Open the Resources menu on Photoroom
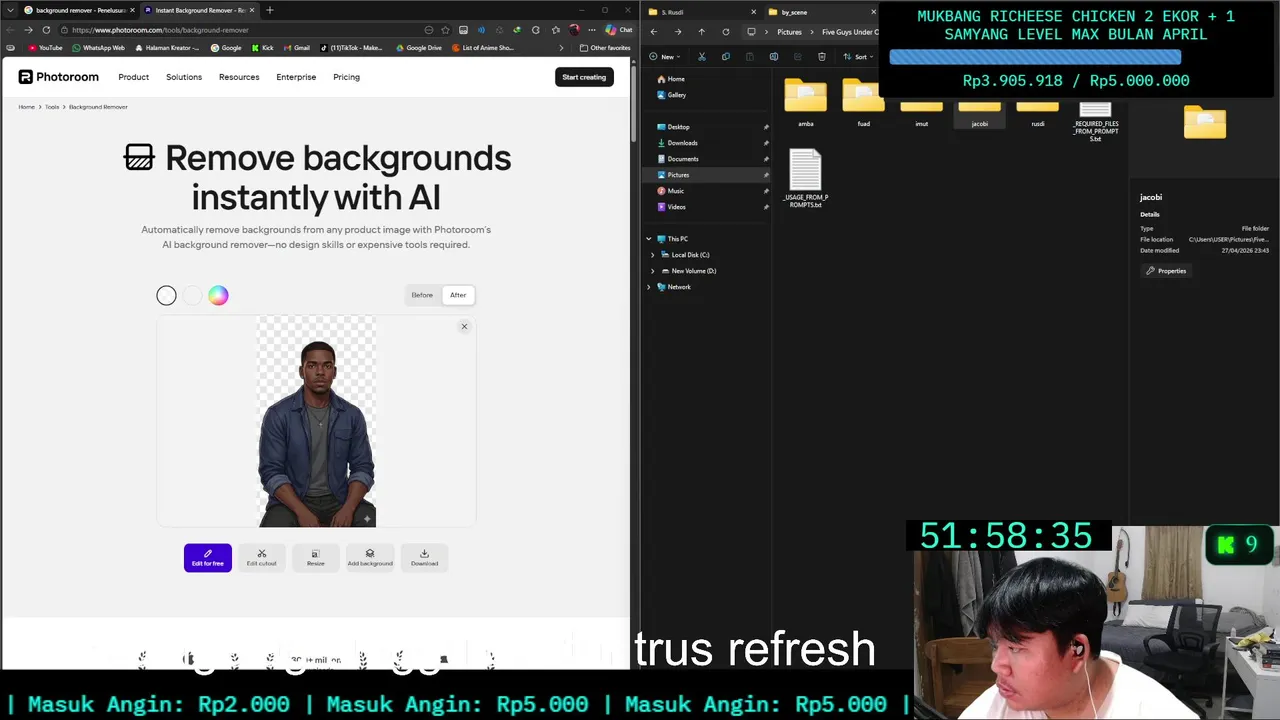1280x720 pixels. coord(239,77)
